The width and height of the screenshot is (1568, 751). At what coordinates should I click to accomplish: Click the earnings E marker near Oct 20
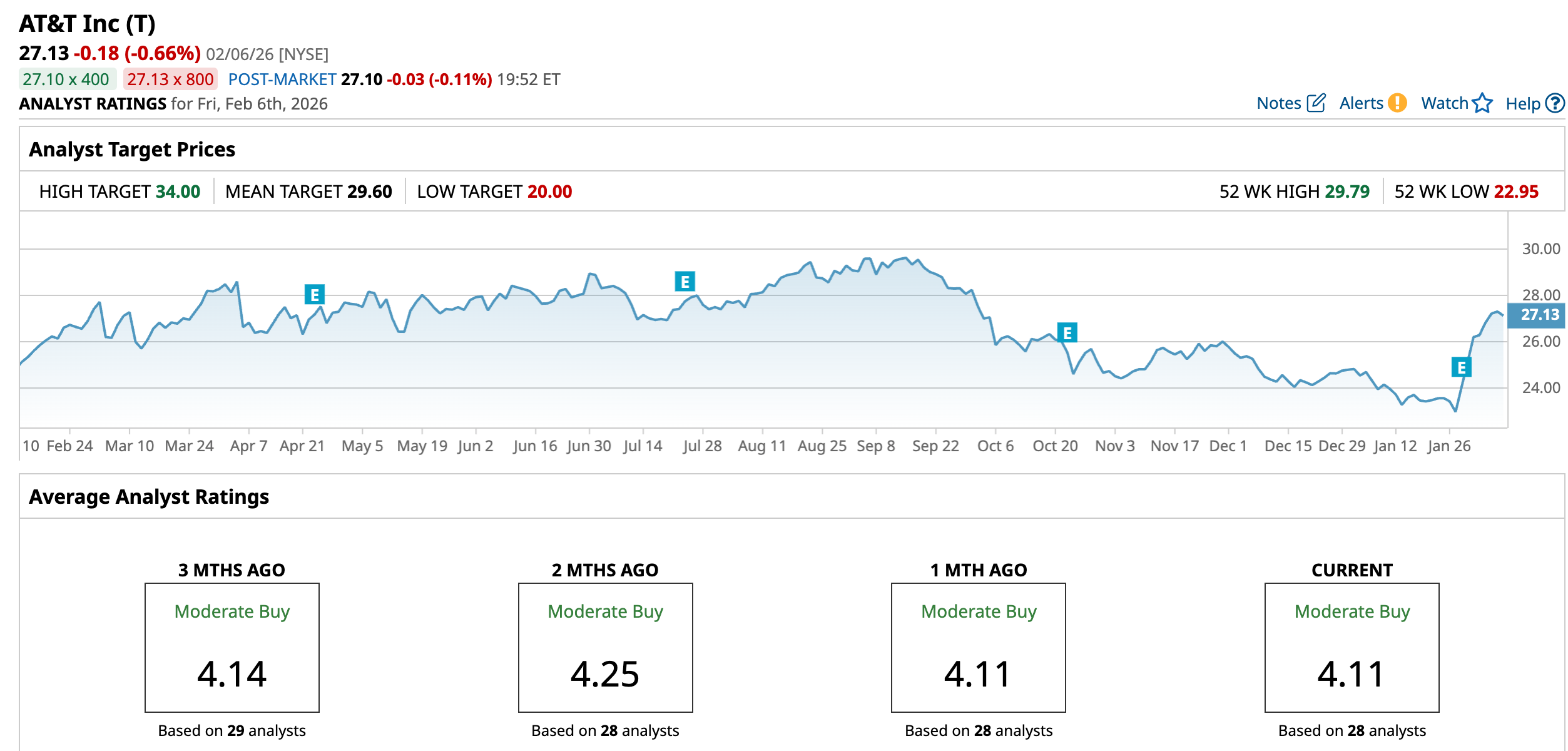1067,333
